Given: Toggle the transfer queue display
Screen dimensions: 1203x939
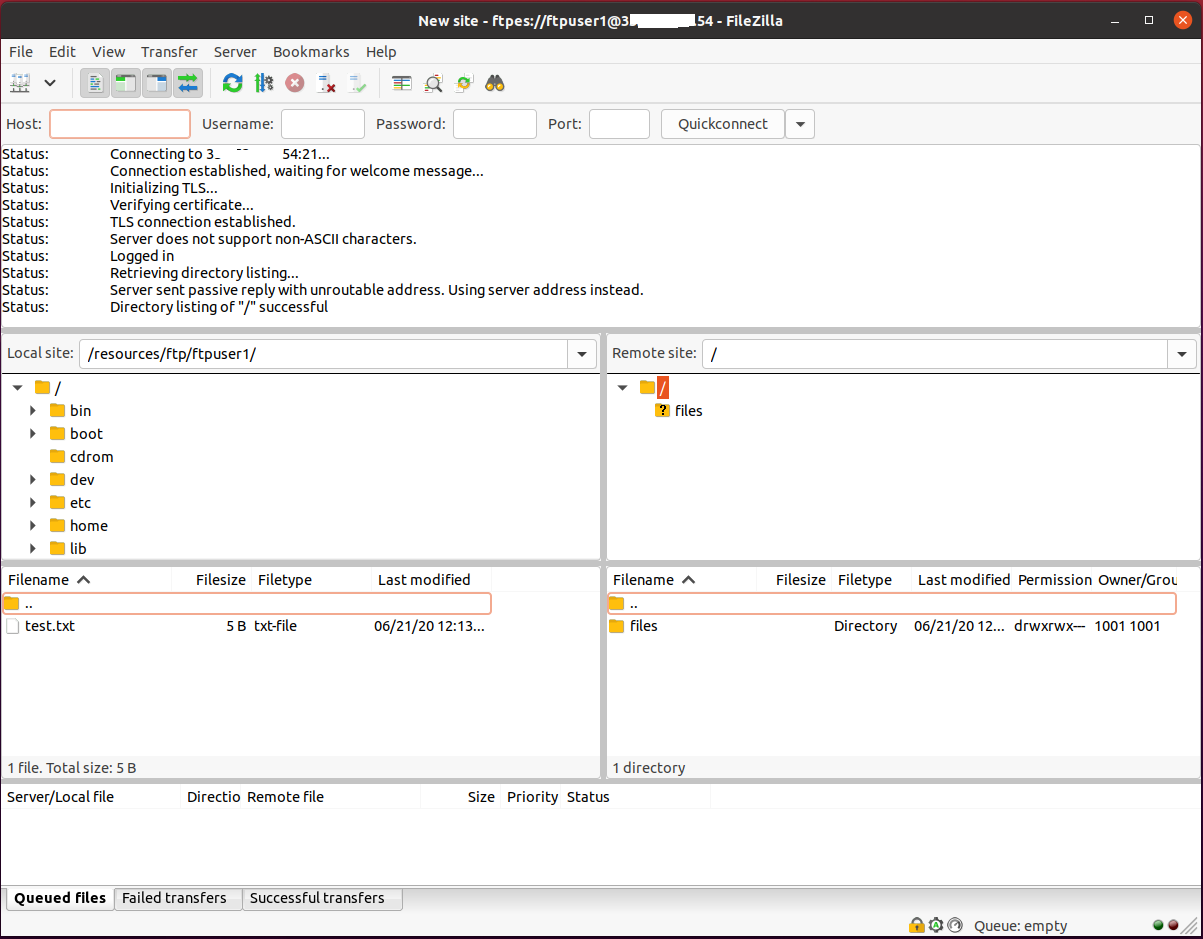Looking at the screenshot, I should click(x=188, y=83).
